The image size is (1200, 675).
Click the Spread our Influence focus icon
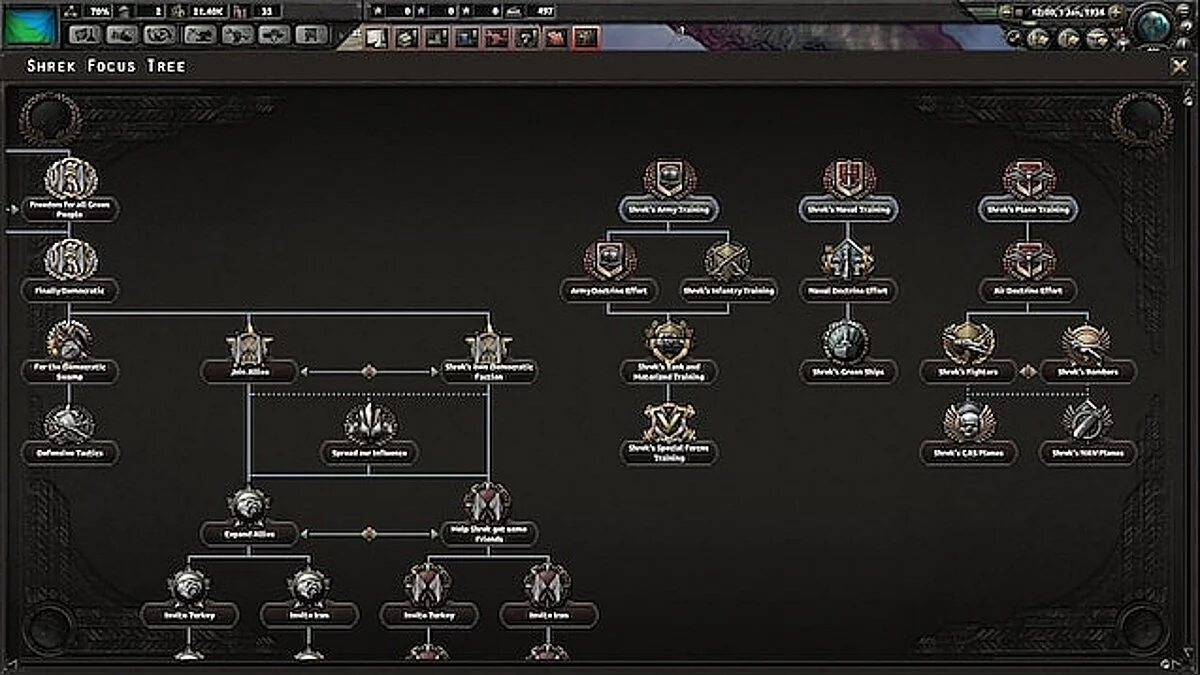pos(368,423)
